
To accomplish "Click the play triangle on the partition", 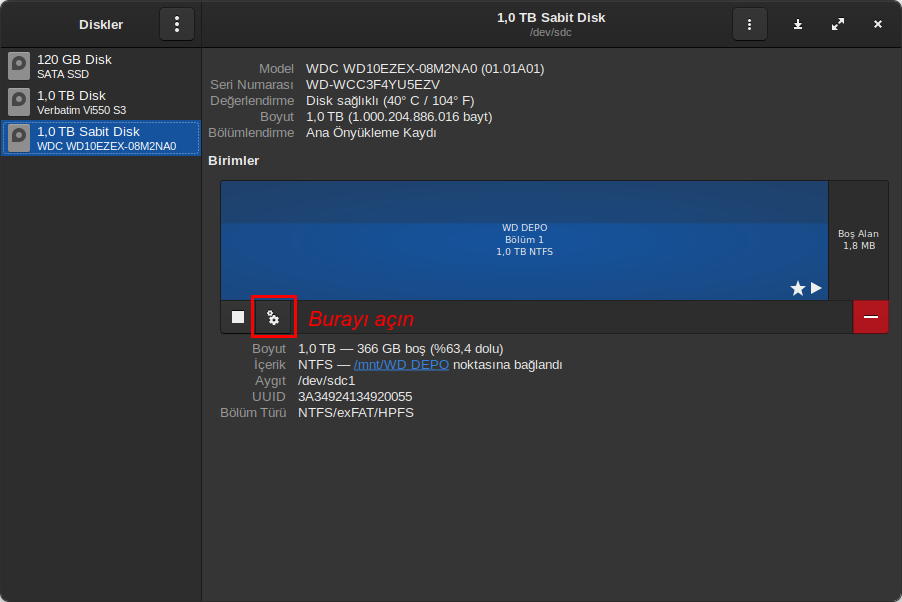I will (x=816, y=288).
